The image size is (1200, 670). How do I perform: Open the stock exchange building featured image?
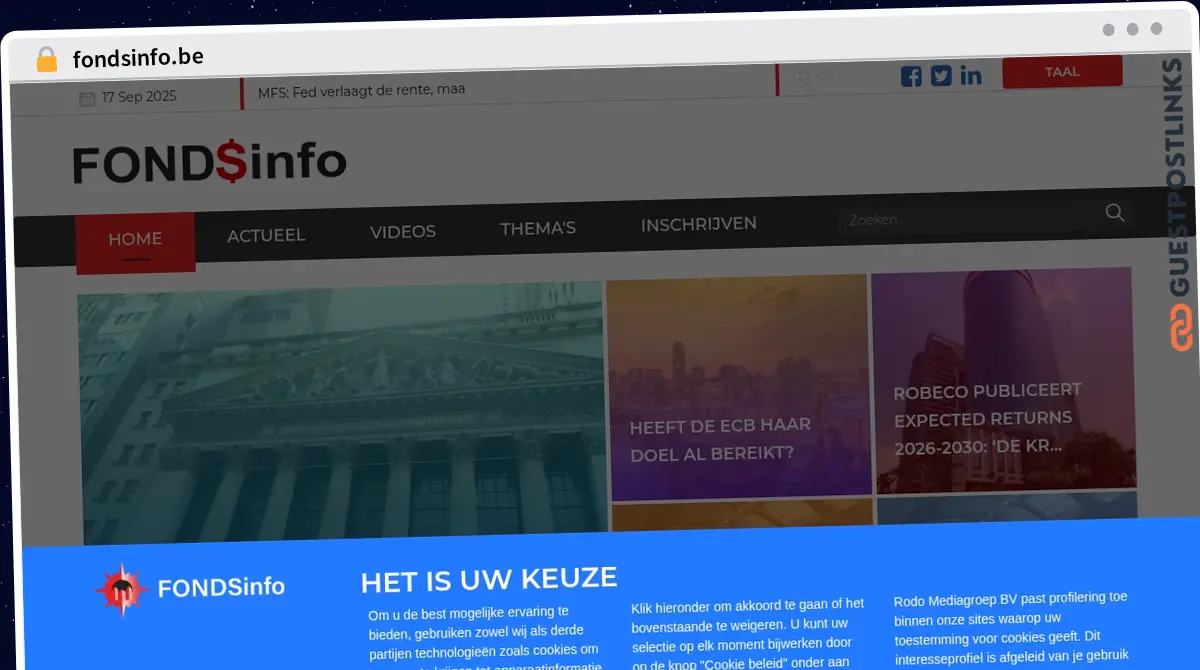point(342,413)
